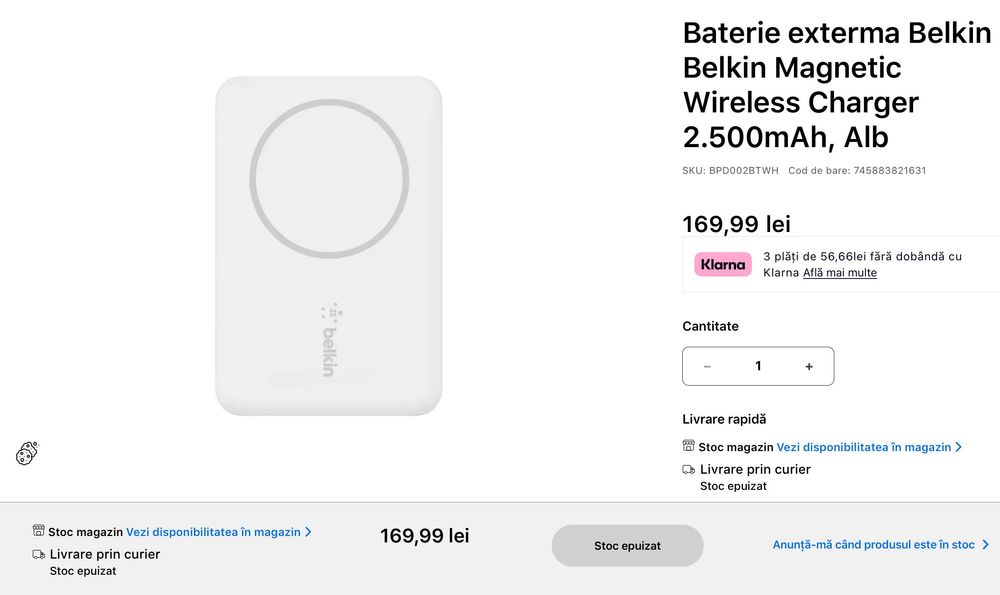Click 'Vezi disponibilitatea în magazin' in bottom bar

click(x=213, y=532)
